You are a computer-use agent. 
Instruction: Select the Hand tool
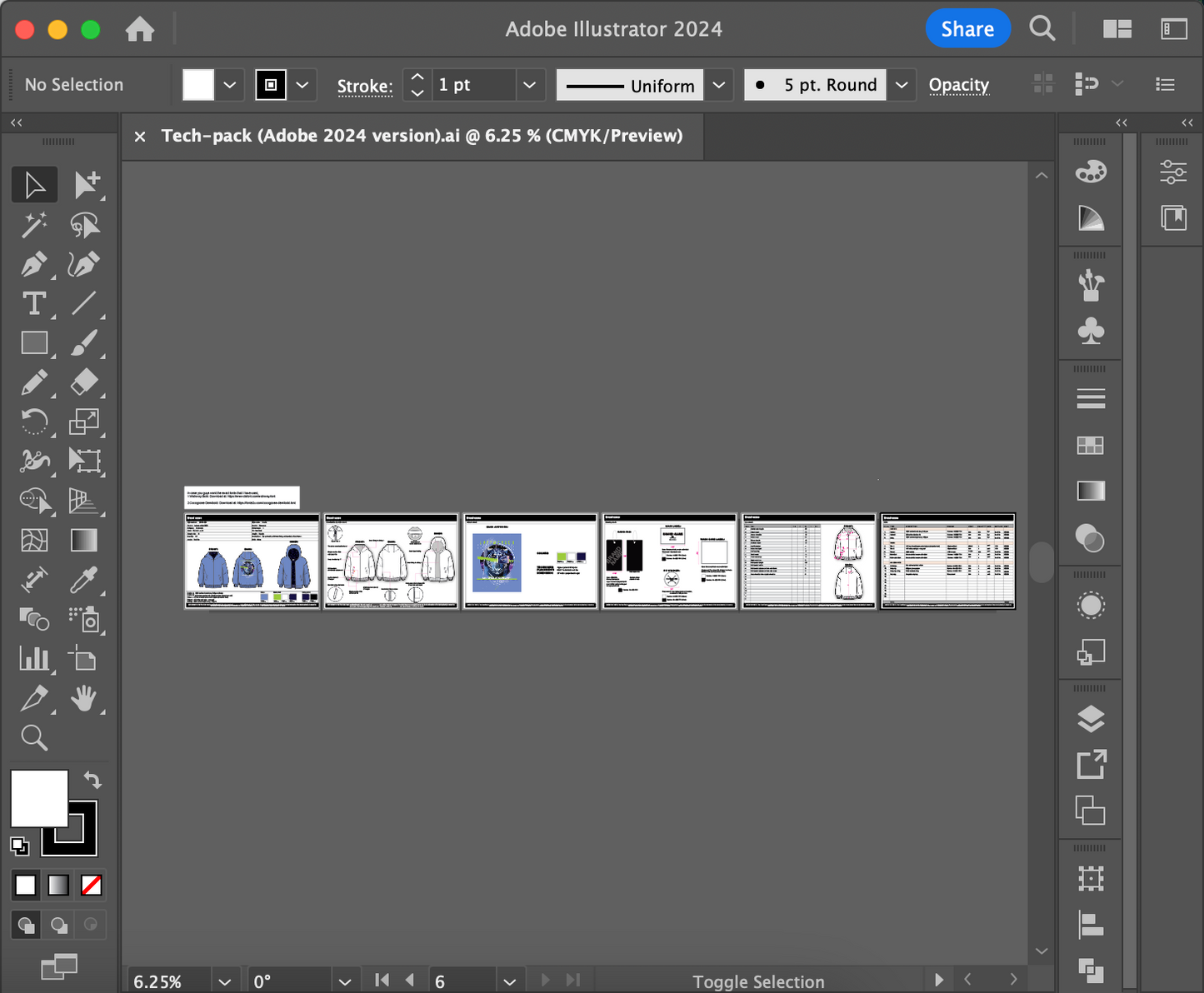pyautogui.click(x=84, y=698)
